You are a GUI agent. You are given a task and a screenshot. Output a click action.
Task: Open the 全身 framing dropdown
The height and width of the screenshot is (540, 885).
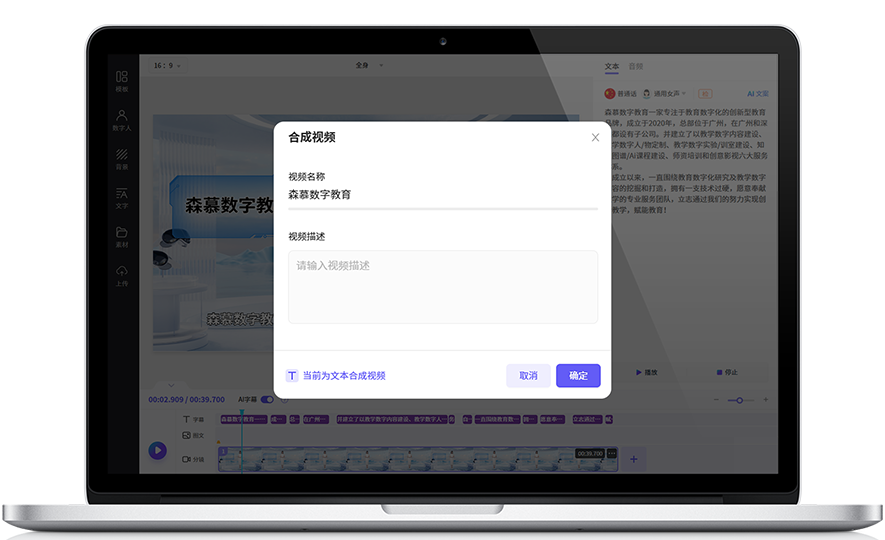367,66
